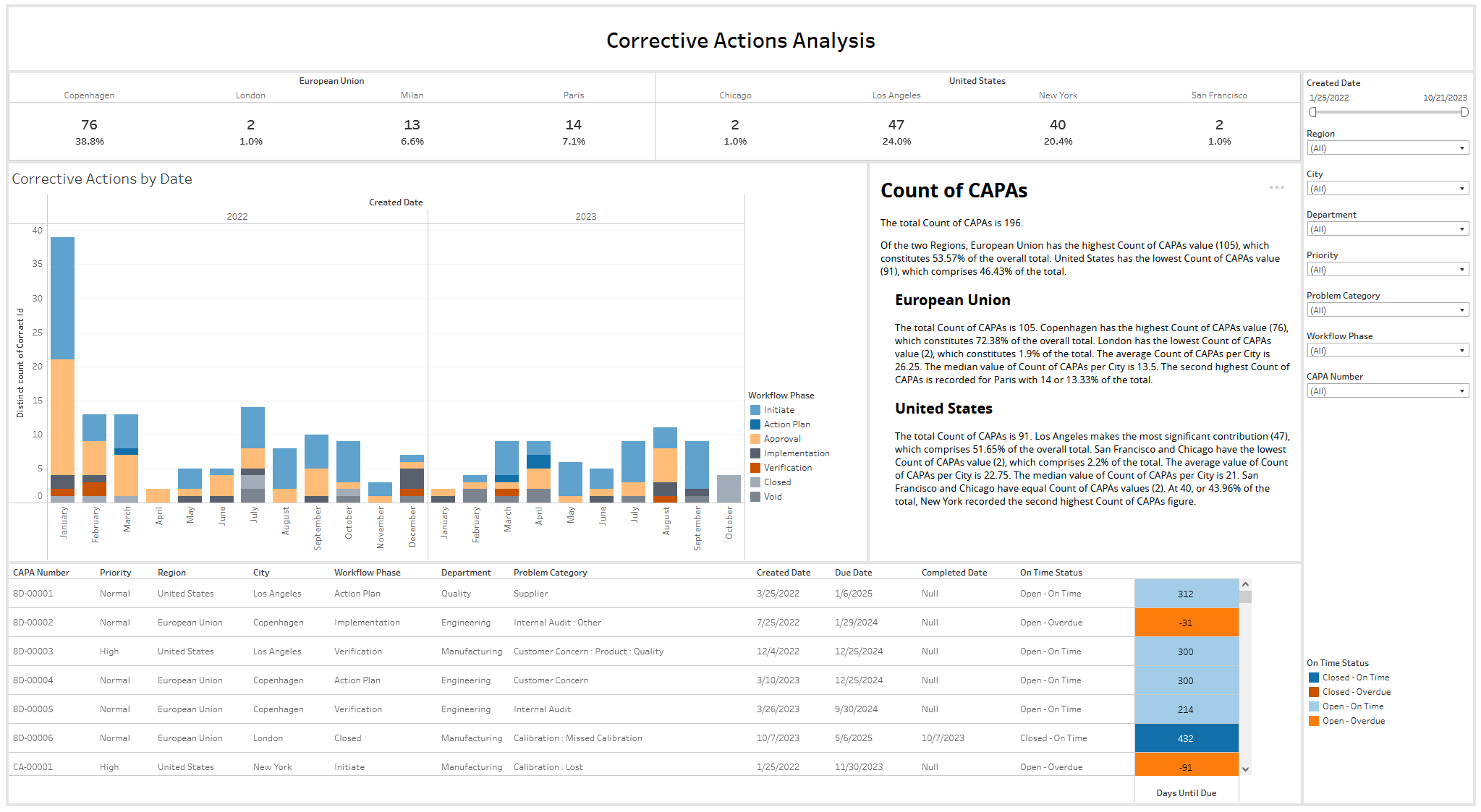Click the table scroll up arrow
This screenshot has height=812, width=1481.
(x=1245, y=584)
